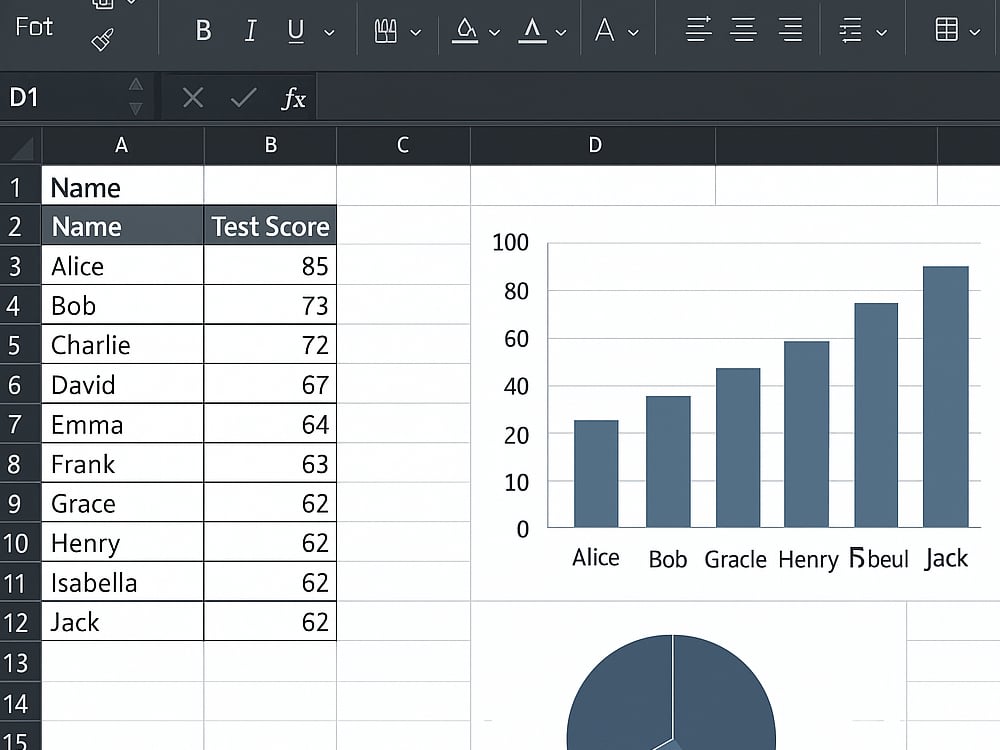Click the pie chart
Screen dimensions: 1000x750
coord(672,692)
